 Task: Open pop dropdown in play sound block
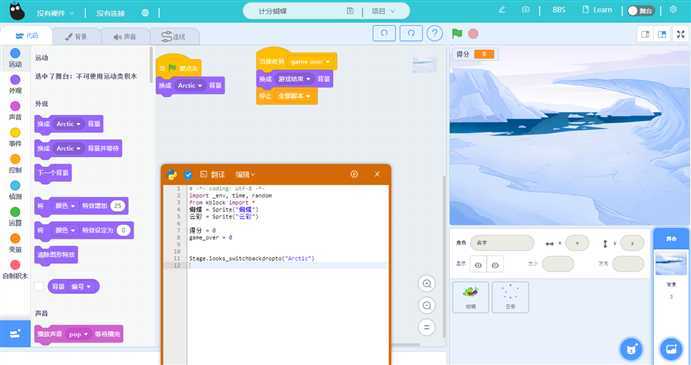(78, 334)
